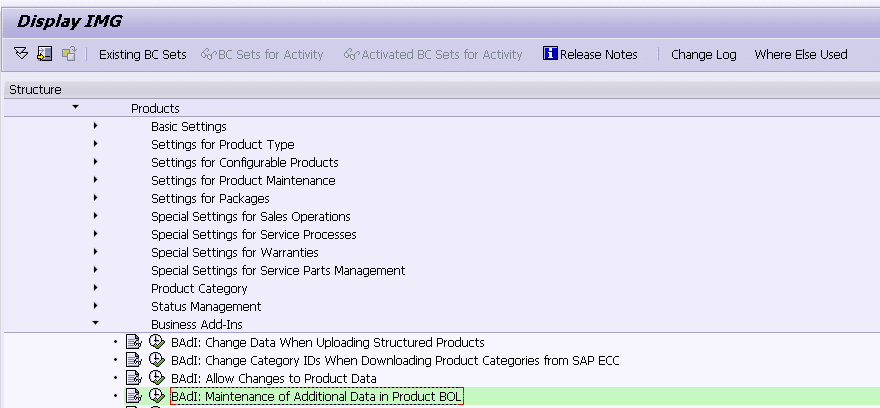The height and width of the screenshot is (408, 880).
Task: Click execute icon for Maintenance of Additional Data BAdI
Action: pyautogui.click(x=156, y=397)
